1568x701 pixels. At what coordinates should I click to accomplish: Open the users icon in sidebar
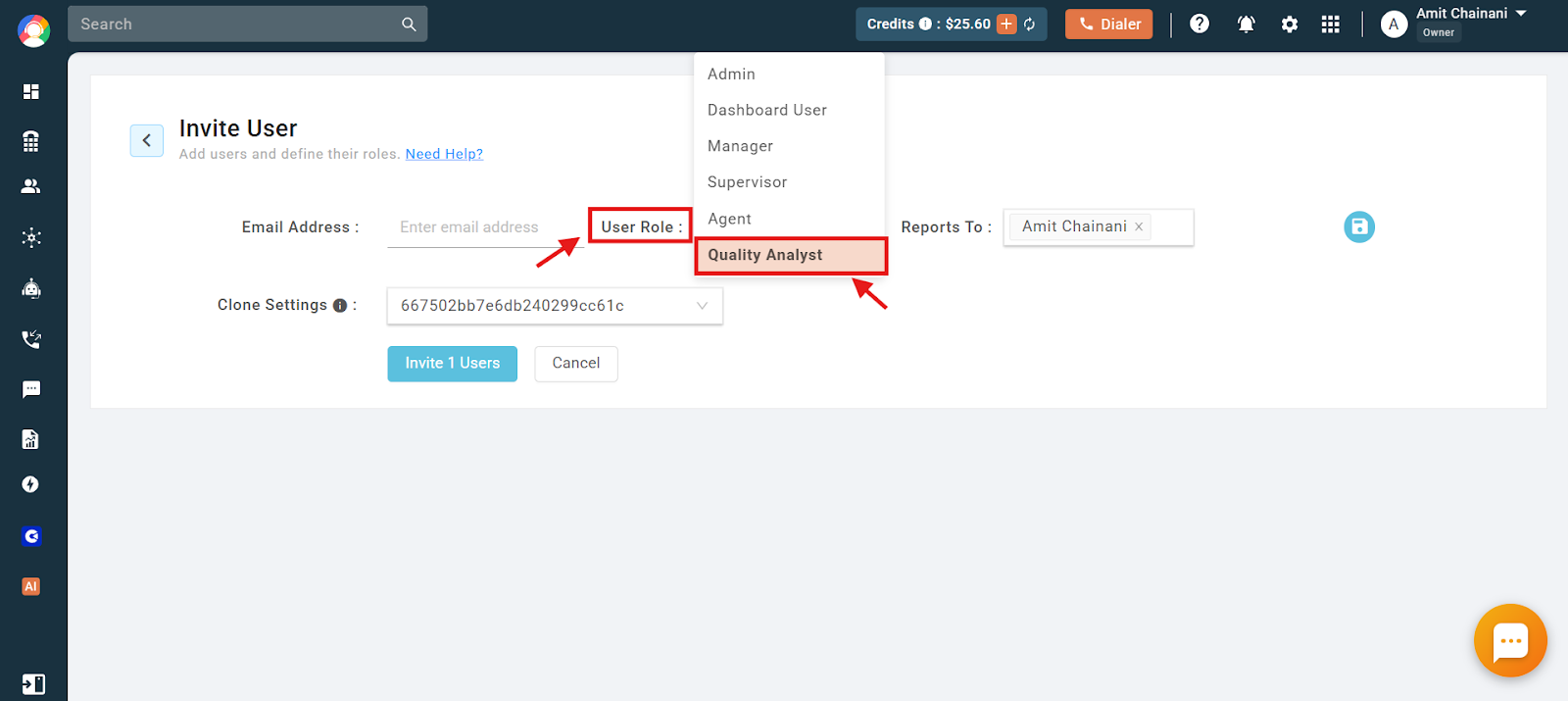click(31, 186)
